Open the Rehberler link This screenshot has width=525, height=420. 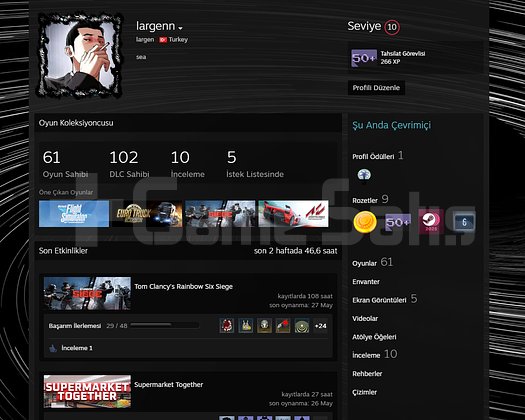(x=367, y=374)
